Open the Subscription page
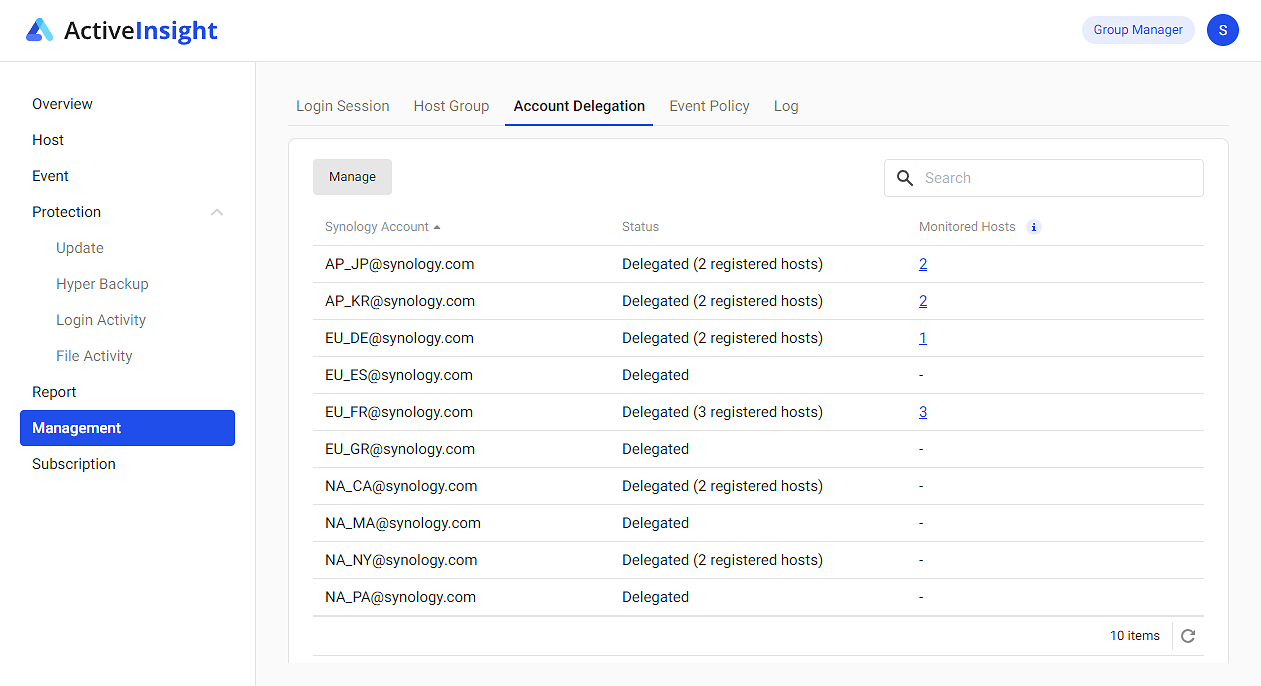Screen dimensions: 1261x686 tap(73, 463)
